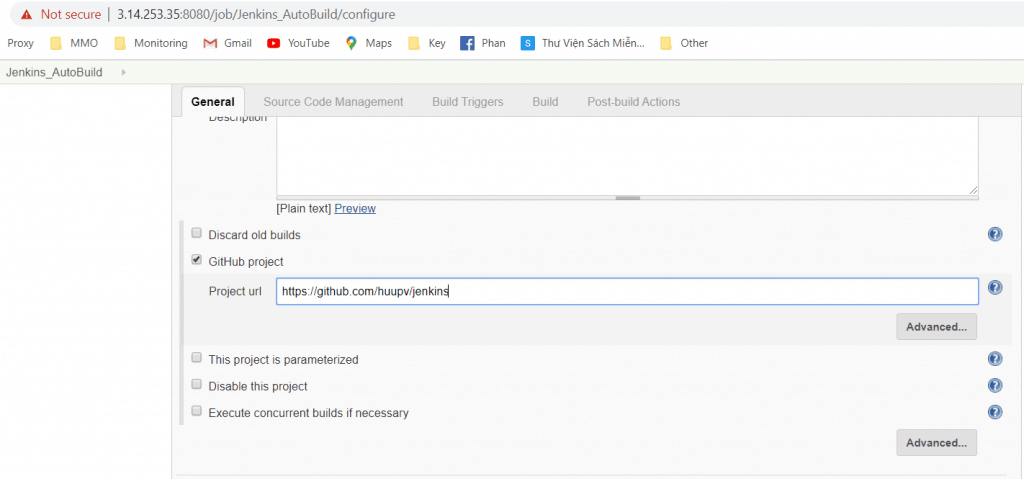This screenshot has width=1024, height=479.
Task: Open help for Execute concurrent builds
Action: (995, 412)
